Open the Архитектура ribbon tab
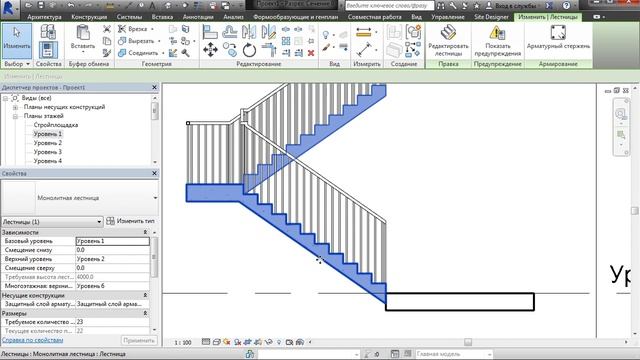640x360 pixels. tap(44, 17)
